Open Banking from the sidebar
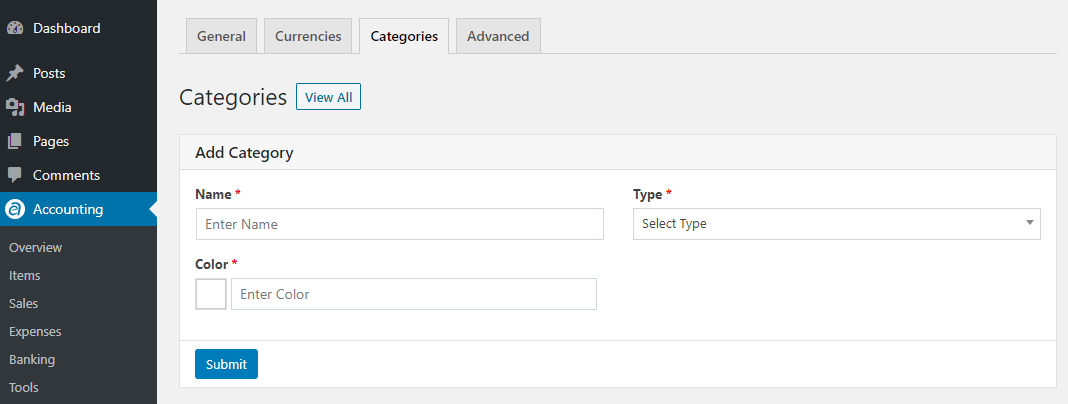This screenshot has width=1068, height=404. [x=32, y=360]
